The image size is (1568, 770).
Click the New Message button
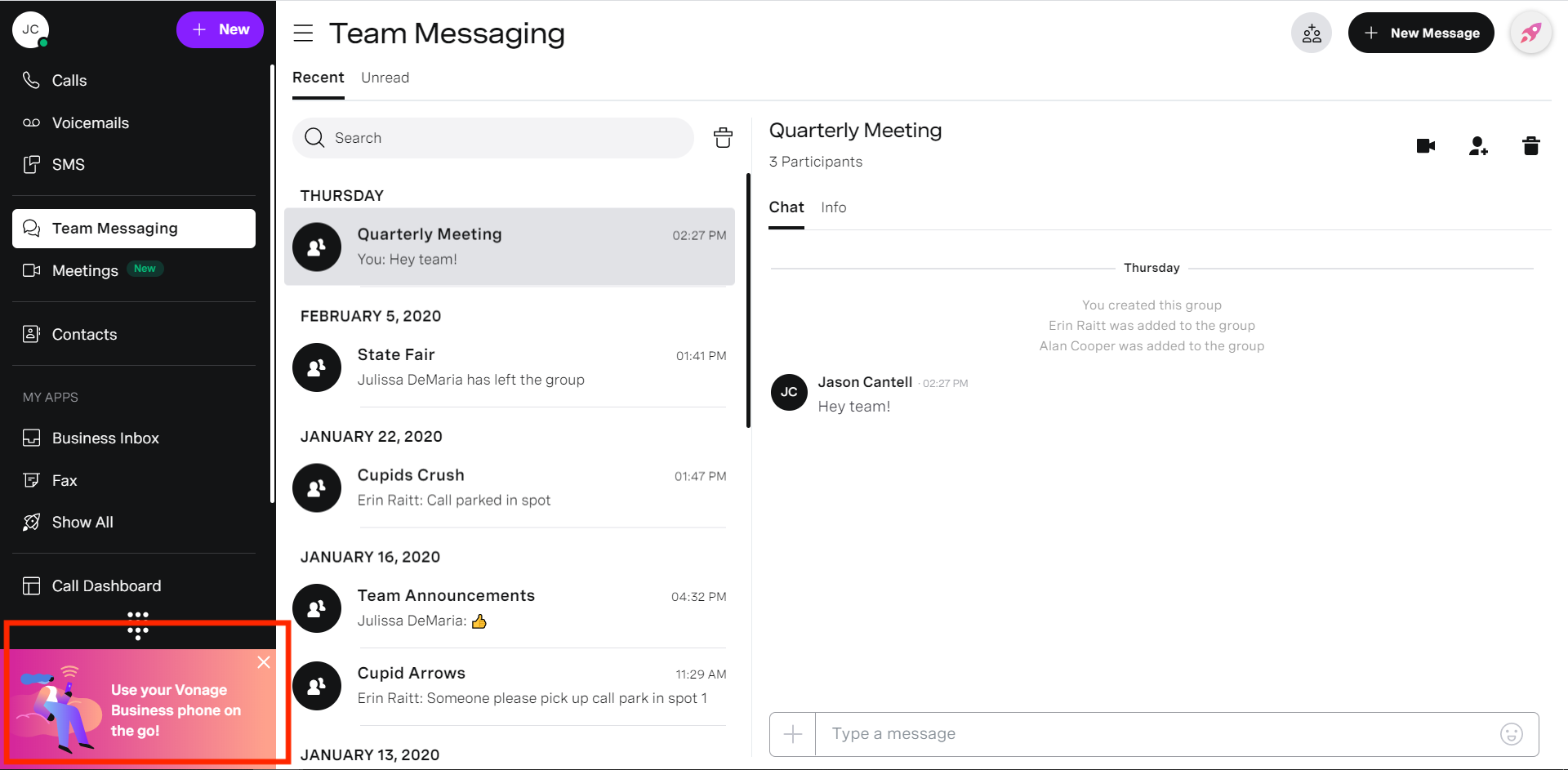(x=1420, y=33)
